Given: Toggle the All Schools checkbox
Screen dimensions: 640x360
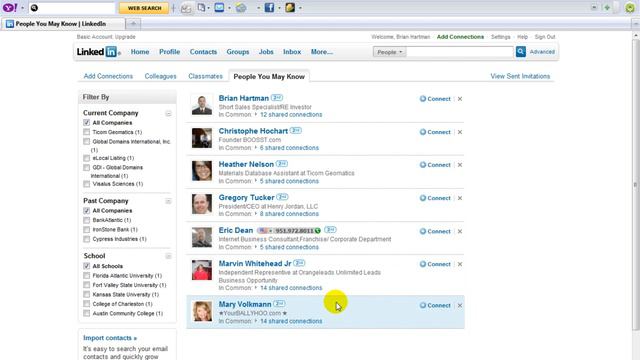Looking at the screenshot, I should [x=87, y=266].
